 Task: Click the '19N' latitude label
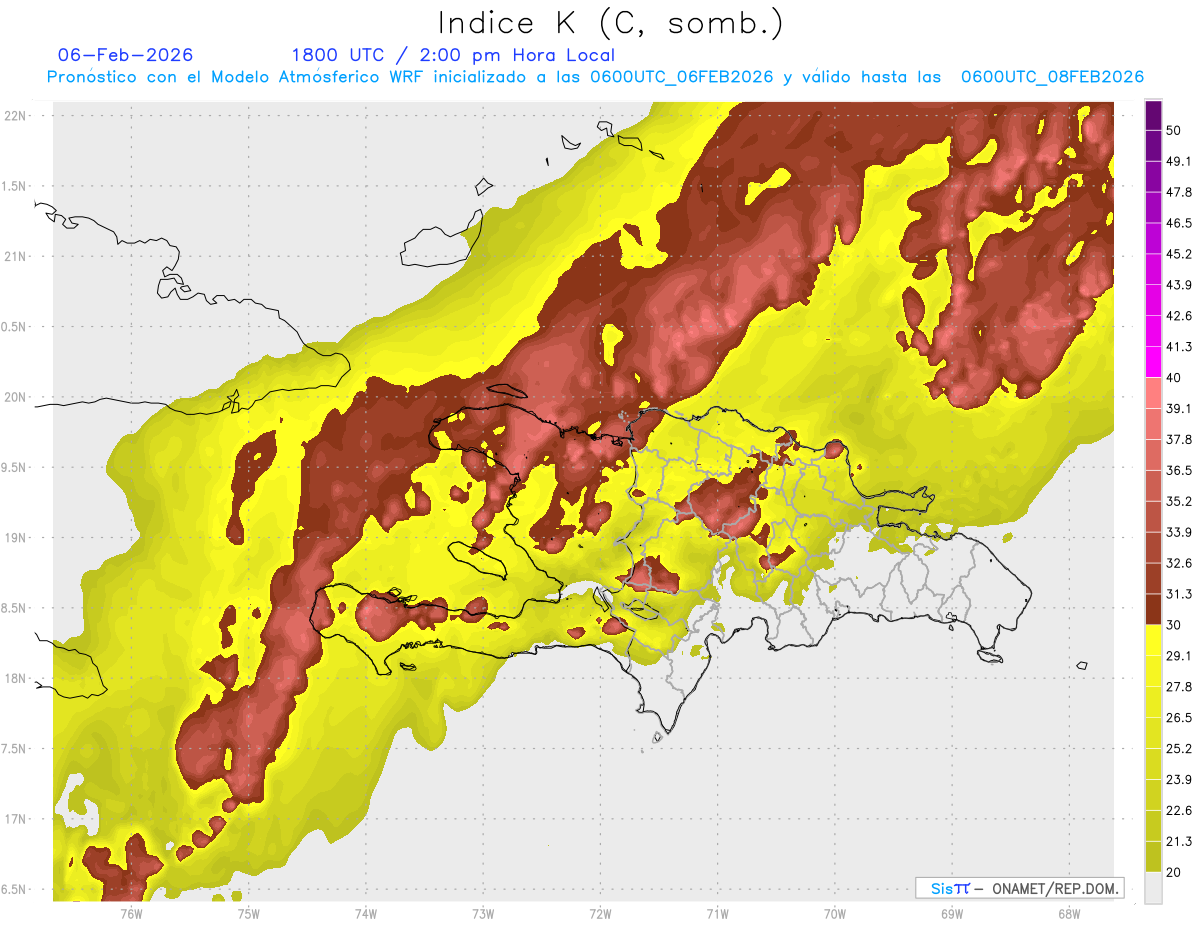tap(14, 538)
